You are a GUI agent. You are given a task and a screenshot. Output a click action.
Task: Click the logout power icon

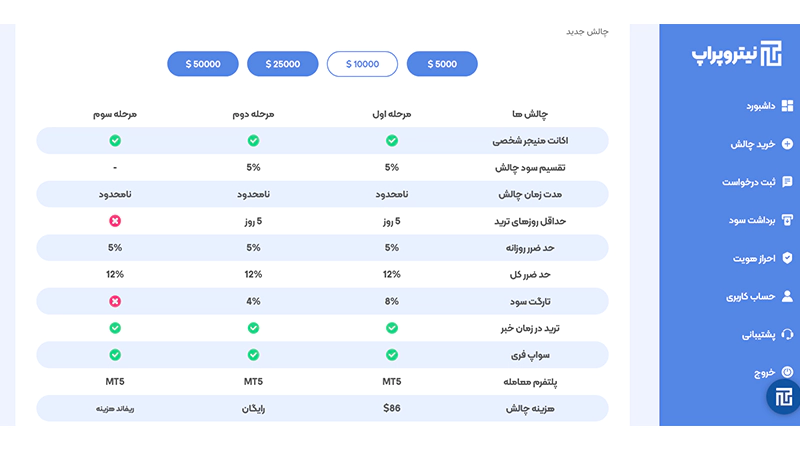click(x=787, y=372)
